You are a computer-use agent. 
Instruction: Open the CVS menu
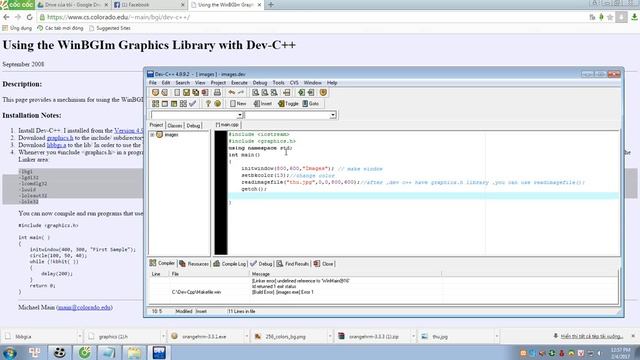coord(294,83)
